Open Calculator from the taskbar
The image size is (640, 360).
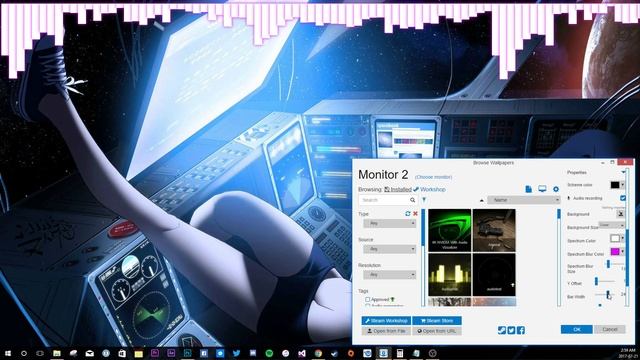(x=400, y=353)
